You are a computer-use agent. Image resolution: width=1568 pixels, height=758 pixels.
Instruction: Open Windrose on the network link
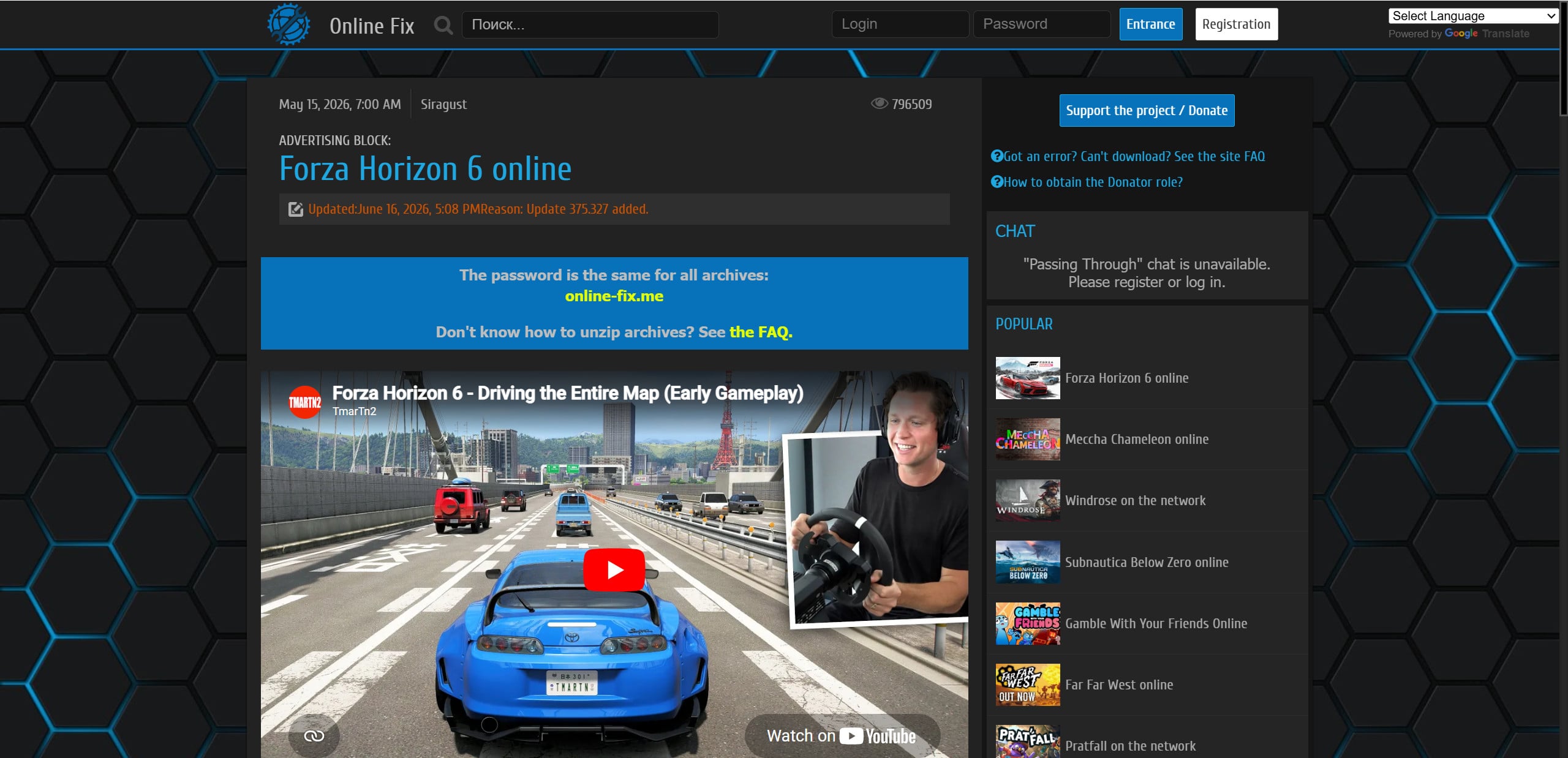tap(1135, 500)
